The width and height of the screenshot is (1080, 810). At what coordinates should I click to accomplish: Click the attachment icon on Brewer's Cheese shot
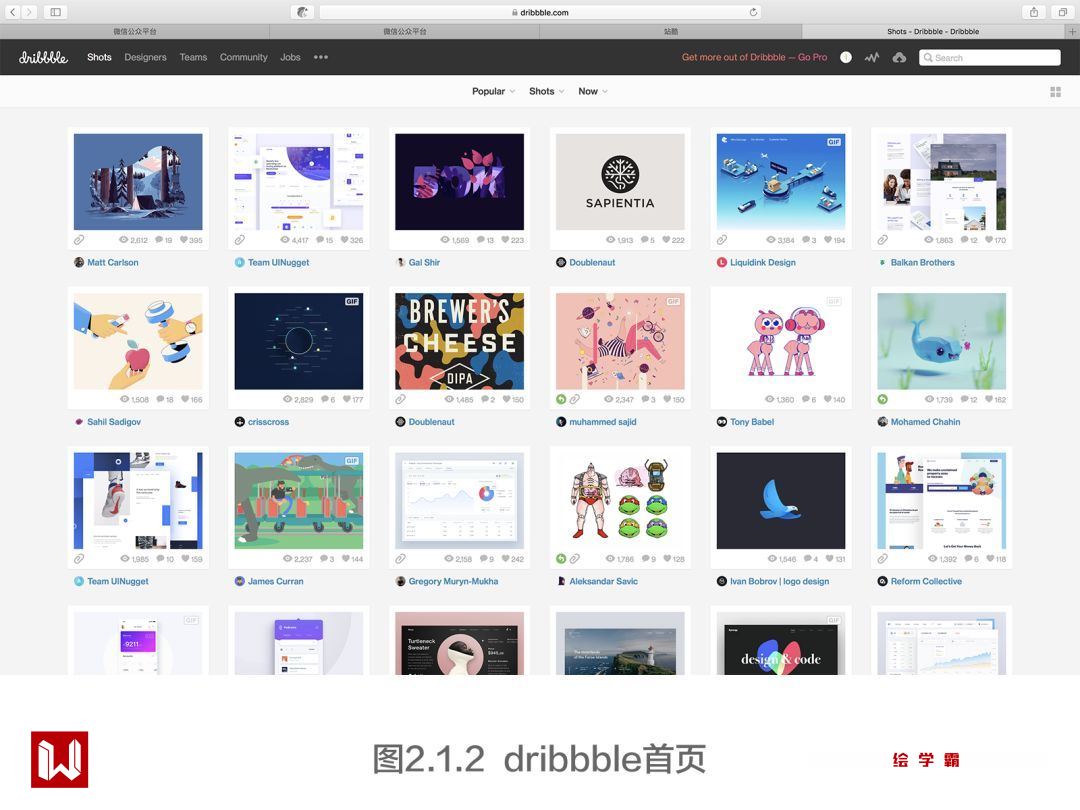(400, 399)
